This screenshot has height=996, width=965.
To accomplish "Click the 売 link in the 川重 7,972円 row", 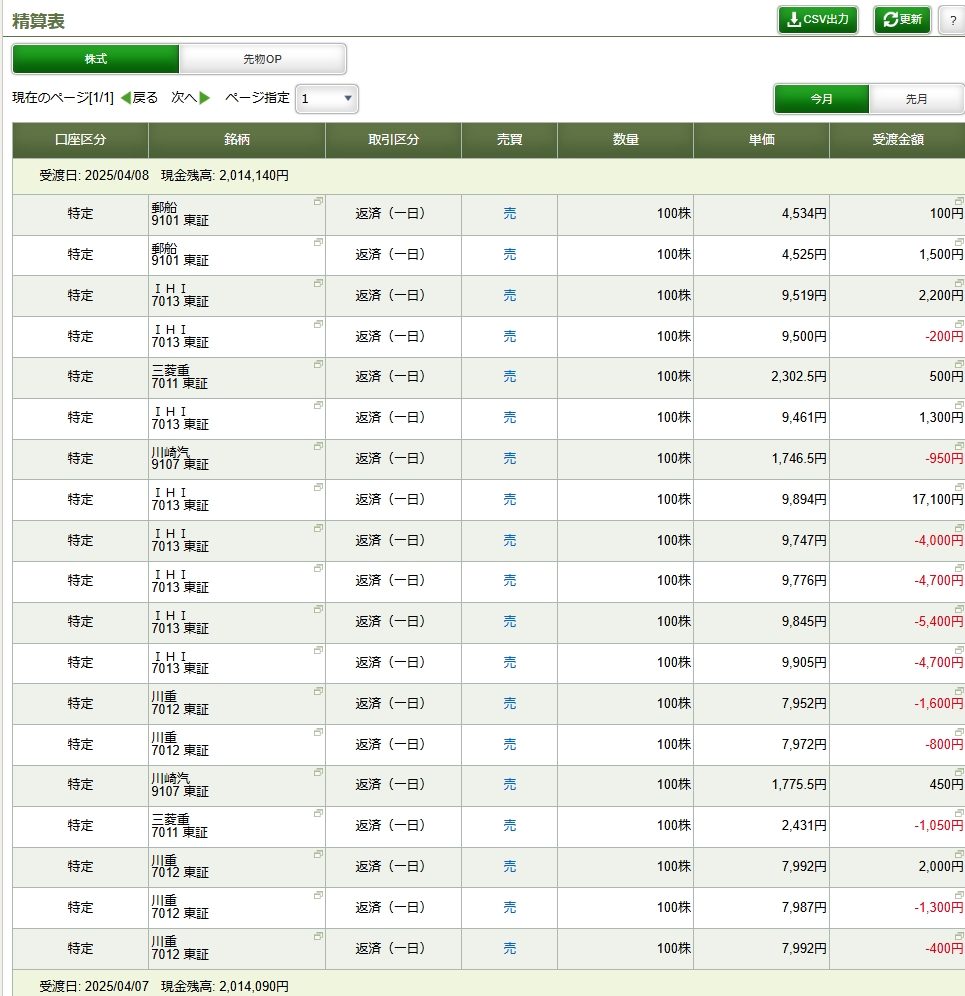I will pos(509,744).
